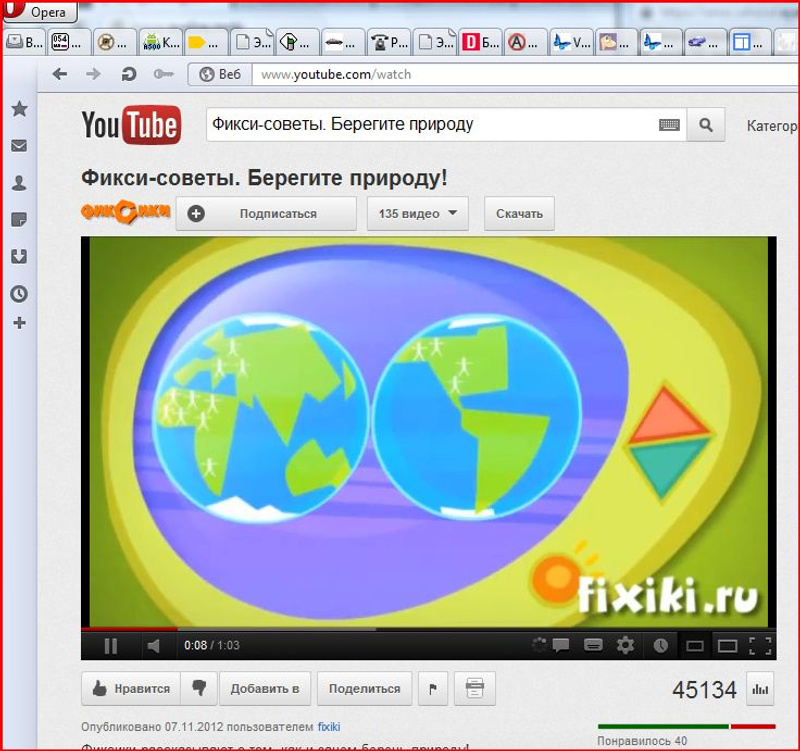Open the on-screen keyboard icon
This screenshot has width=800, height=751.
point(669,125)
